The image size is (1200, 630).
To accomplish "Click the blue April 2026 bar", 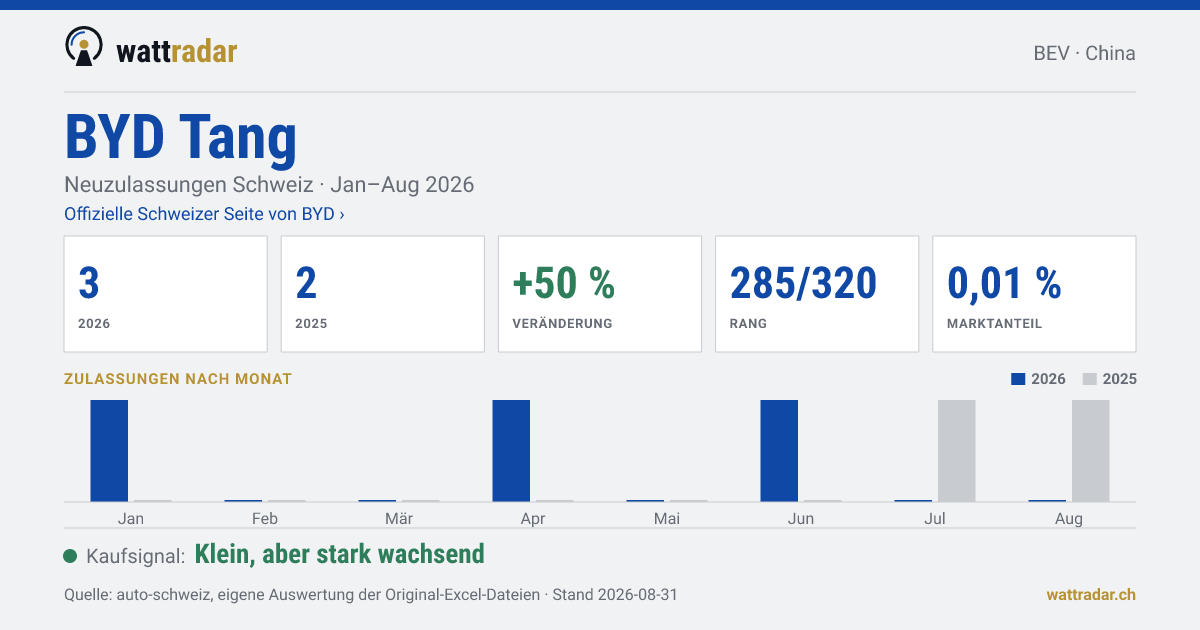I will [x=511, y=451].
